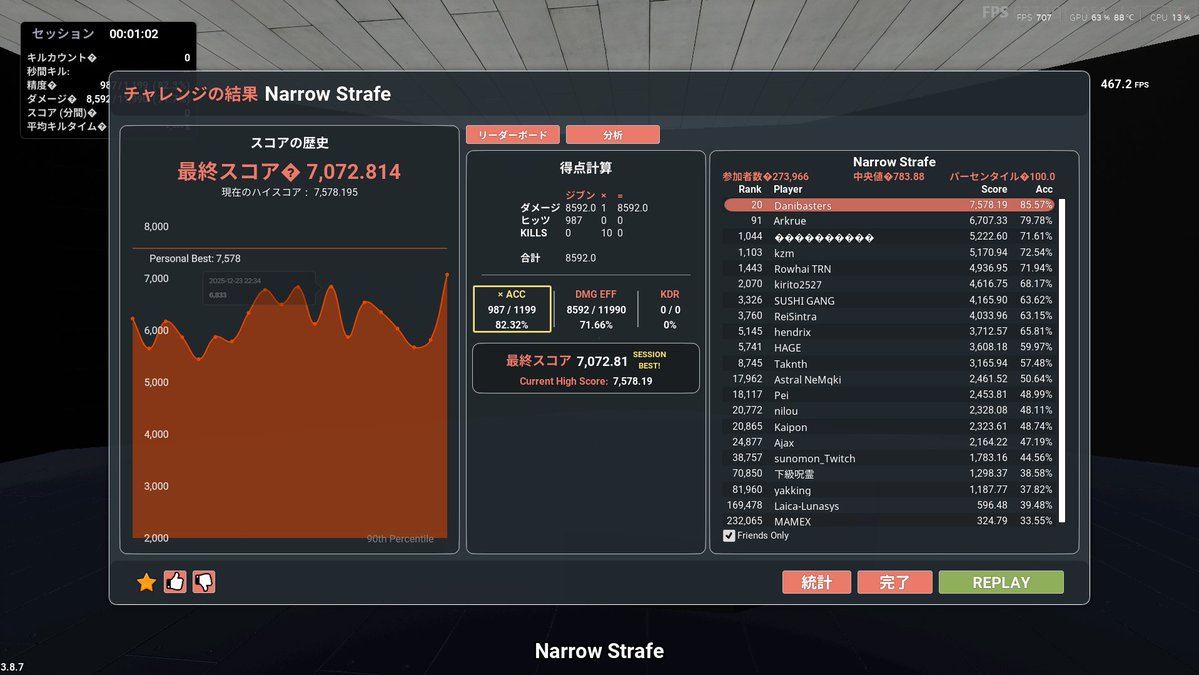Select the Astral NeMqki leaderboard row
This screenshot has height=675, width=1199.
coord(889,379)
